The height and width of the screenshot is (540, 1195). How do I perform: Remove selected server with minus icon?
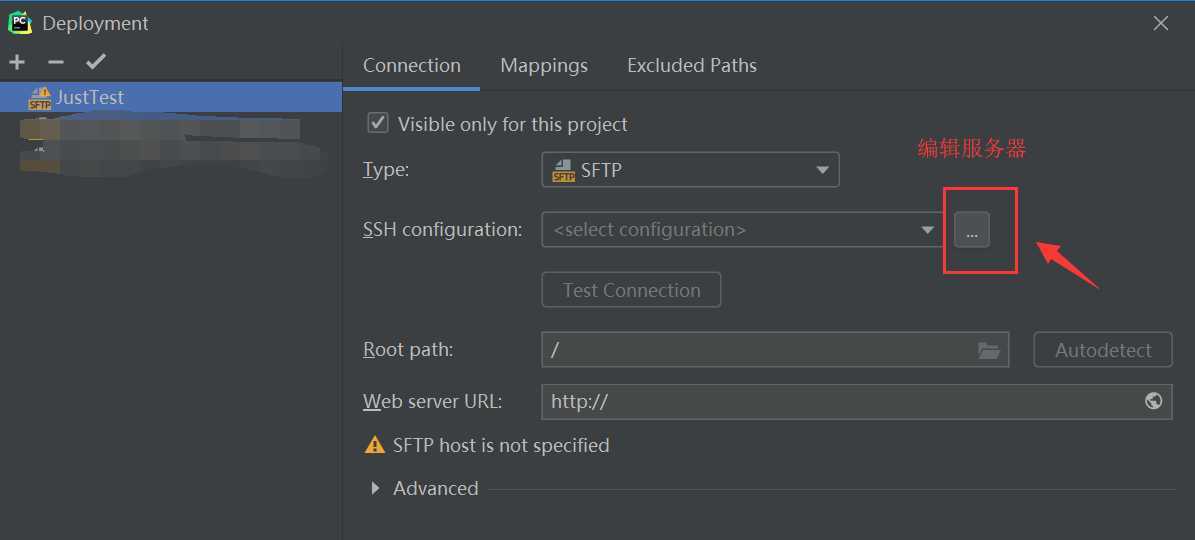click(x=56, y=62)
